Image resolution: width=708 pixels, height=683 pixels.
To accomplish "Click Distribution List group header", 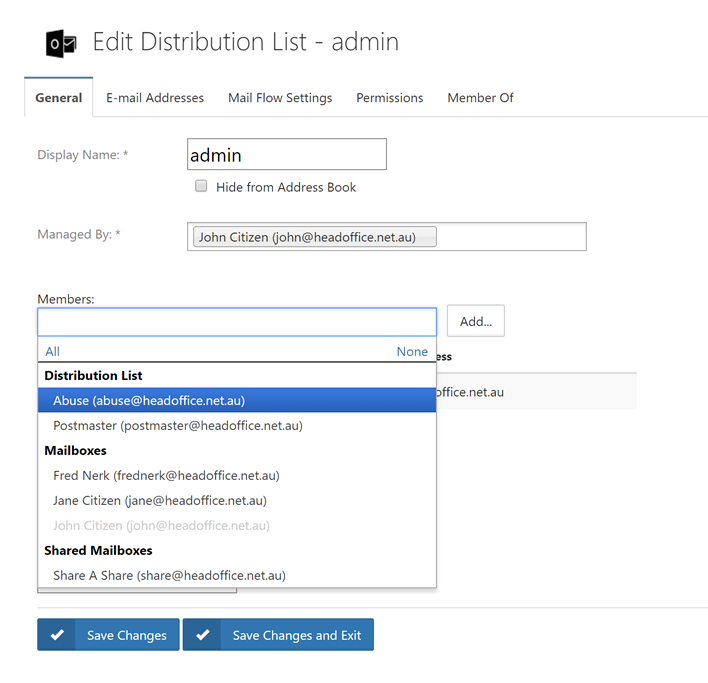I will (93, 376).
